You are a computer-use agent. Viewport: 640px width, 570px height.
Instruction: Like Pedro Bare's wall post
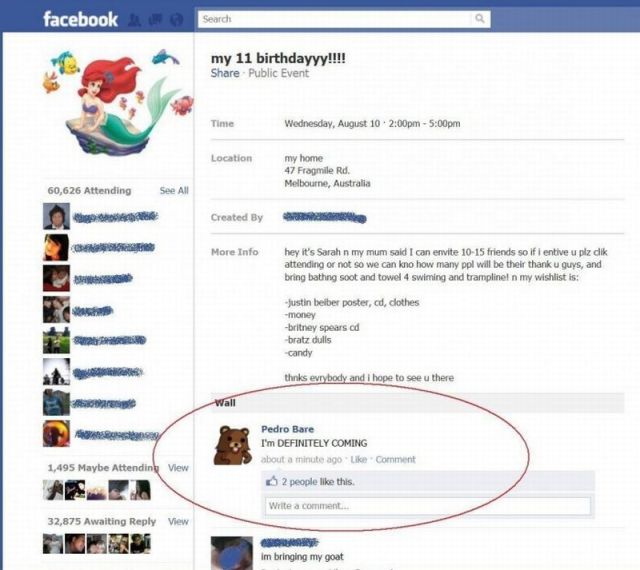coord(359,460)
